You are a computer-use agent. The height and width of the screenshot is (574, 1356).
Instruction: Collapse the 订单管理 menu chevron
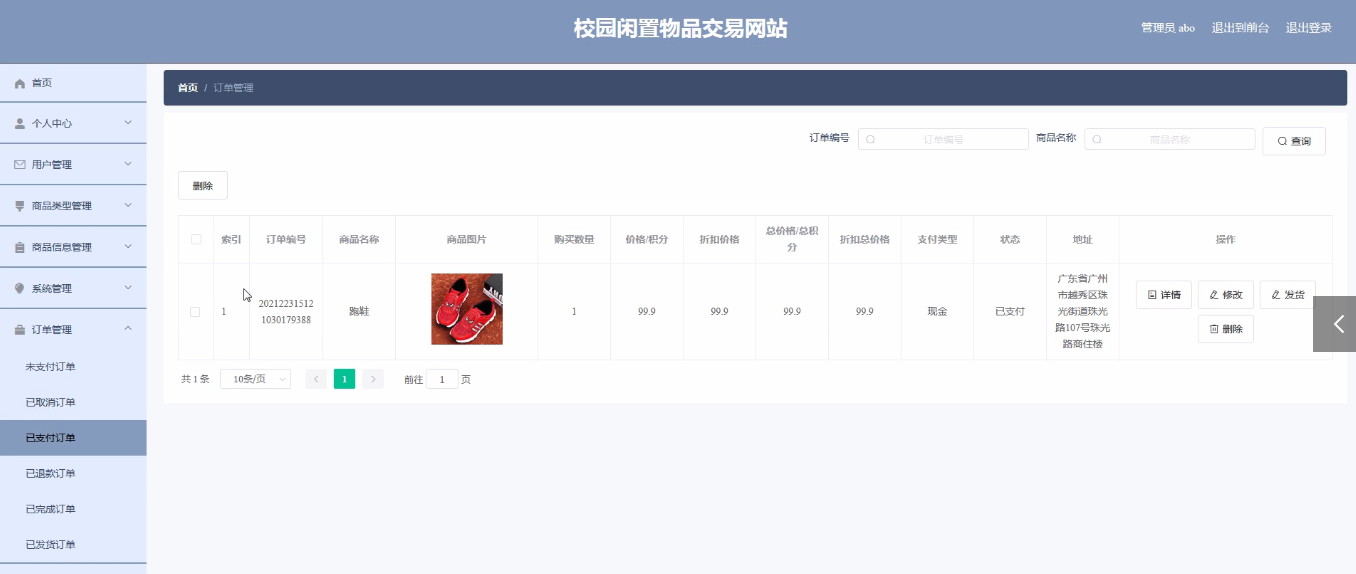[x=128, y=328]
